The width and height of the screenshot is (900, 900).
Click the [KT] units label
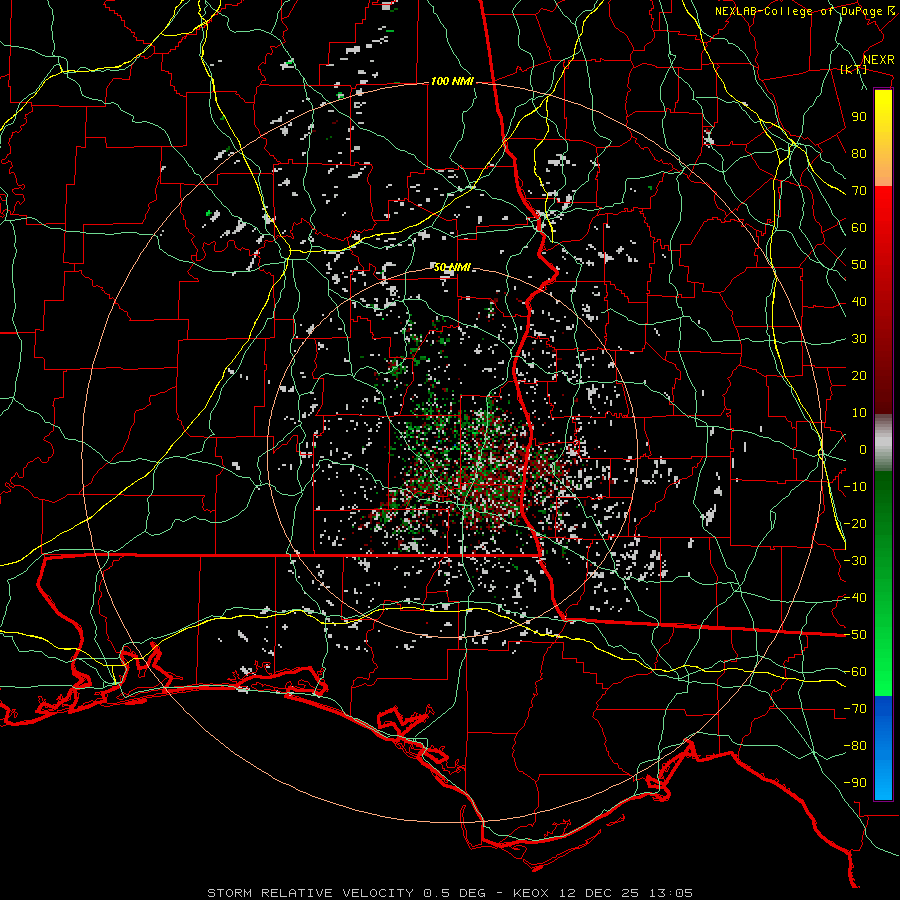tap(853, 70)
